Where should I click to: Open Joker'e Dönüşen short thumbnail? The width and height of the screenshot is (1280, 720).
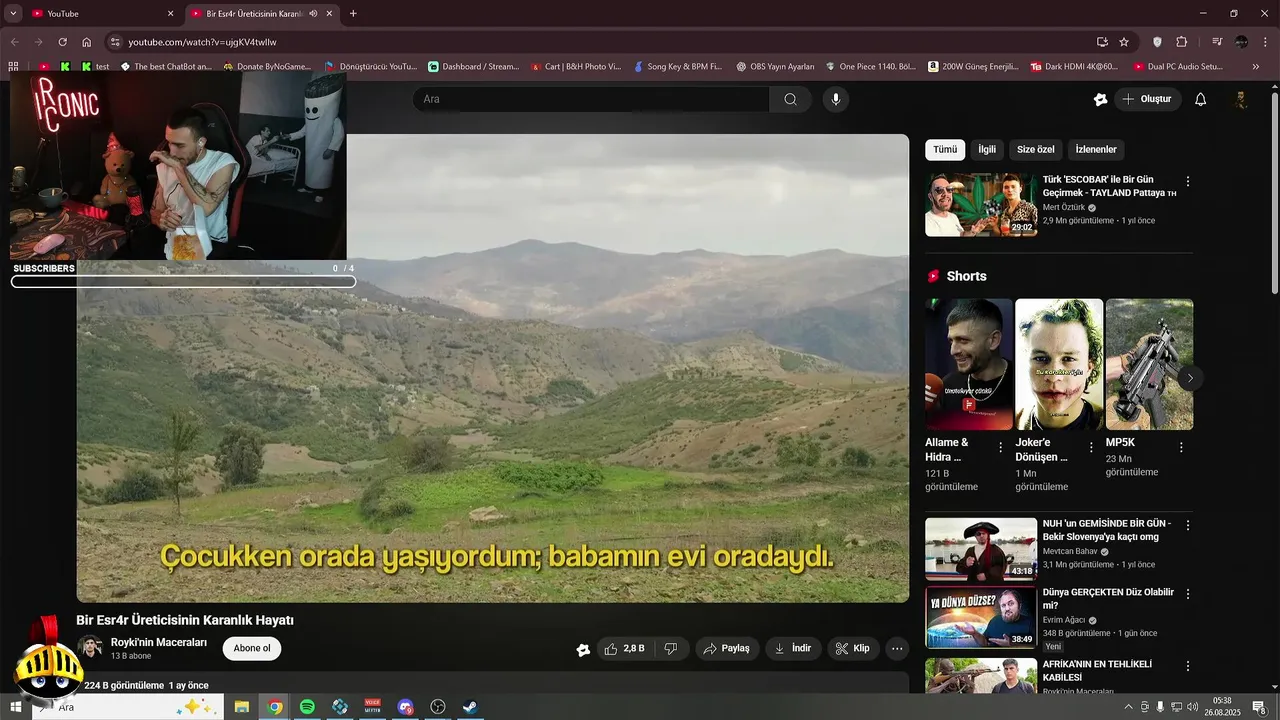[1059, 364]
